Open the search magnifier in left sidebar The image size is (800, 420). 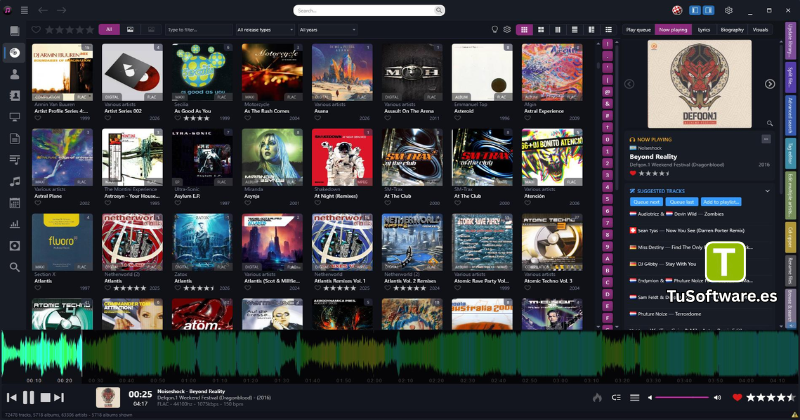14,267
